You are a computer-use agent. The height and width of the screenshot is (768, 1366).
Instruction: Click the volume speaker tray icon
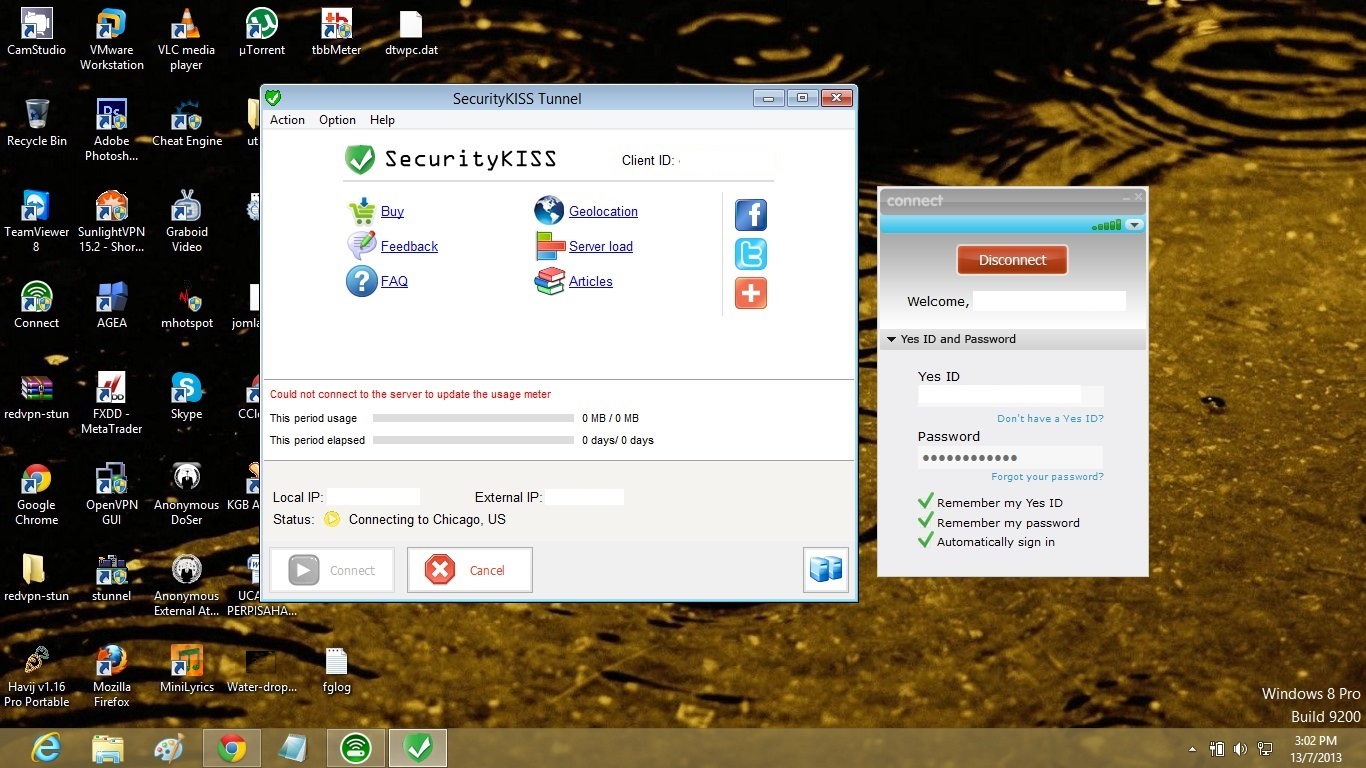coord(1241,748)
